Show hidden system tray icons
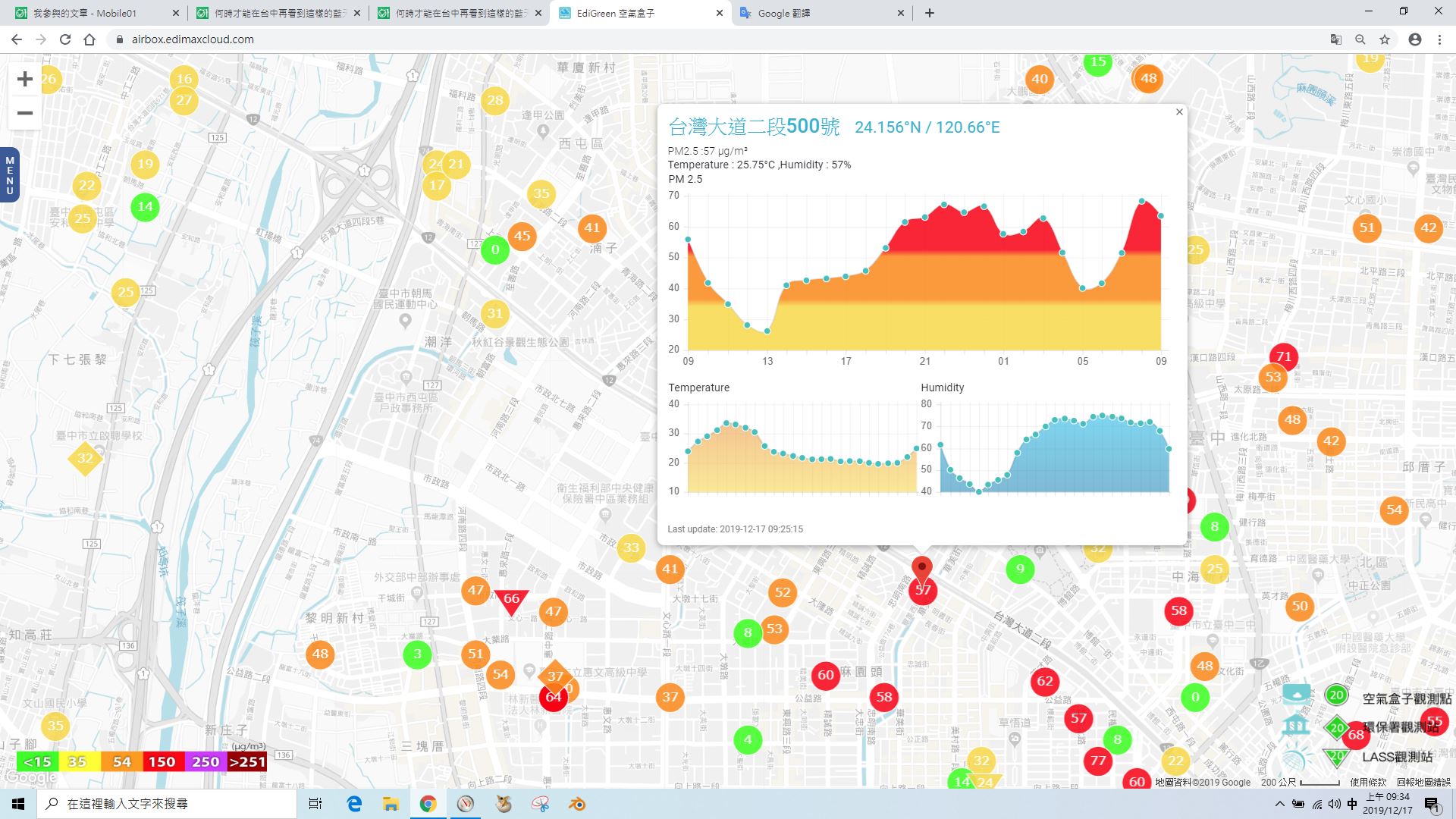The width and height of the screenshot is (1456, 819). [1280, 804]
